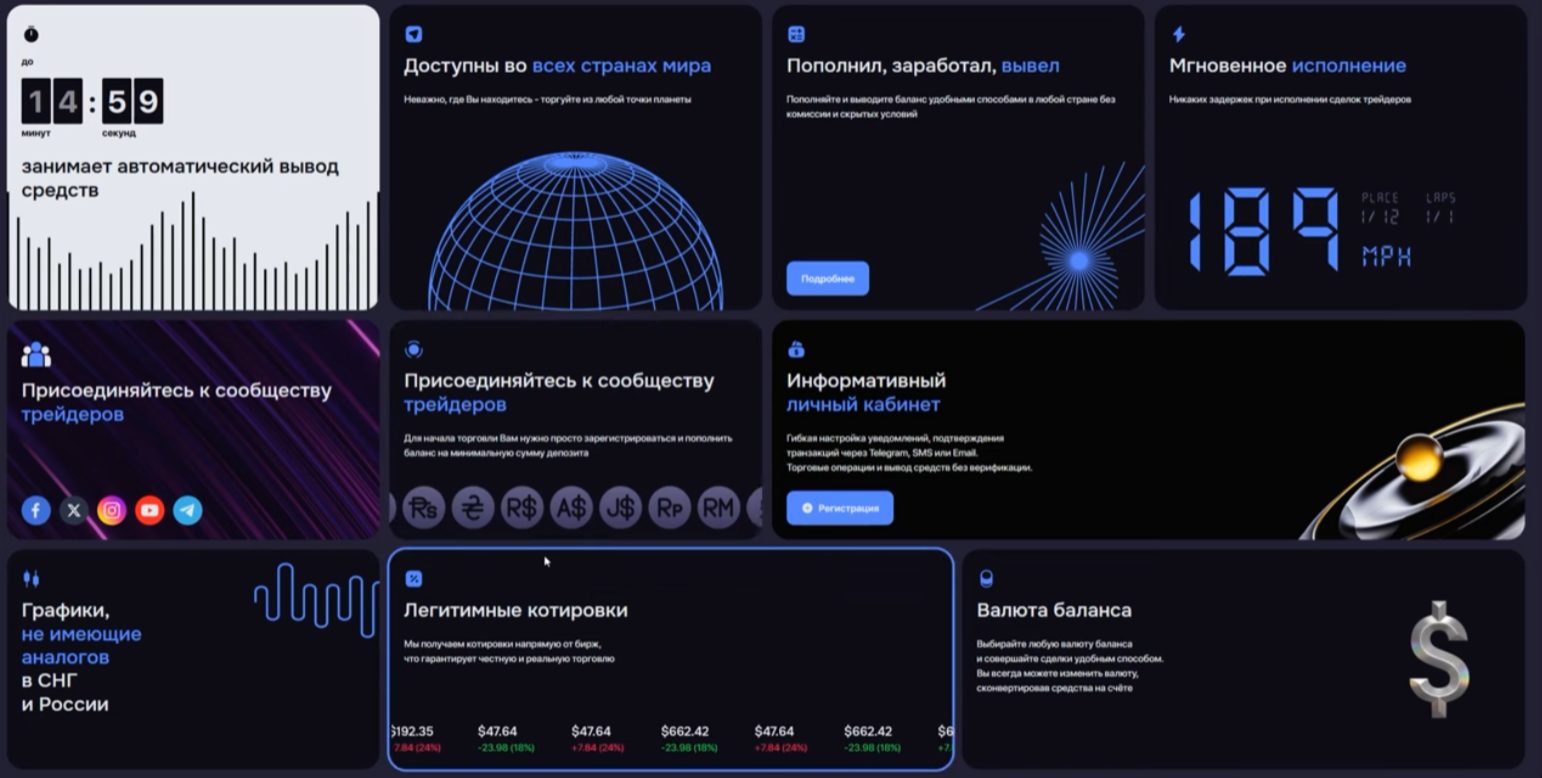Click the blue starburst graphic
This screenshot has height=778, width=1542.
click(x=1078, y=258)
